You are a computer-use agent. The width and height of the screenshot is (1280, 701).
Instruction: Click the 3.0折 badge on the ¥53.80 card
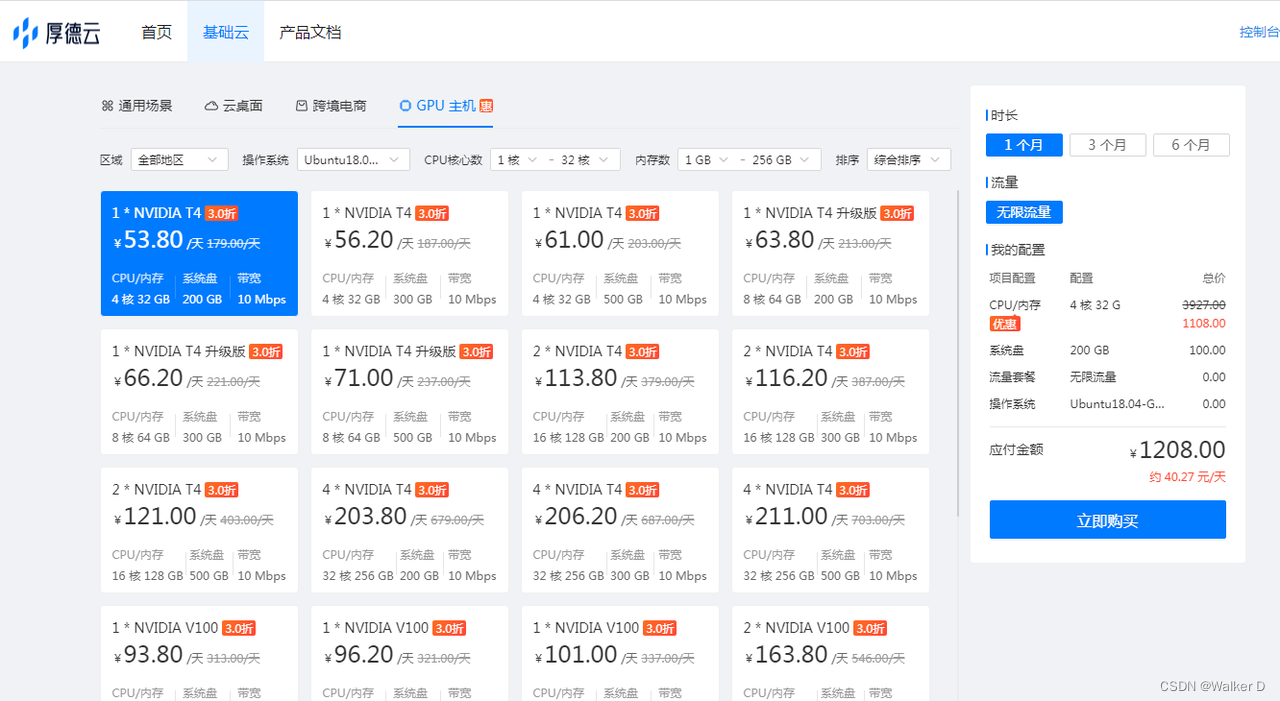tap(221, 213)
